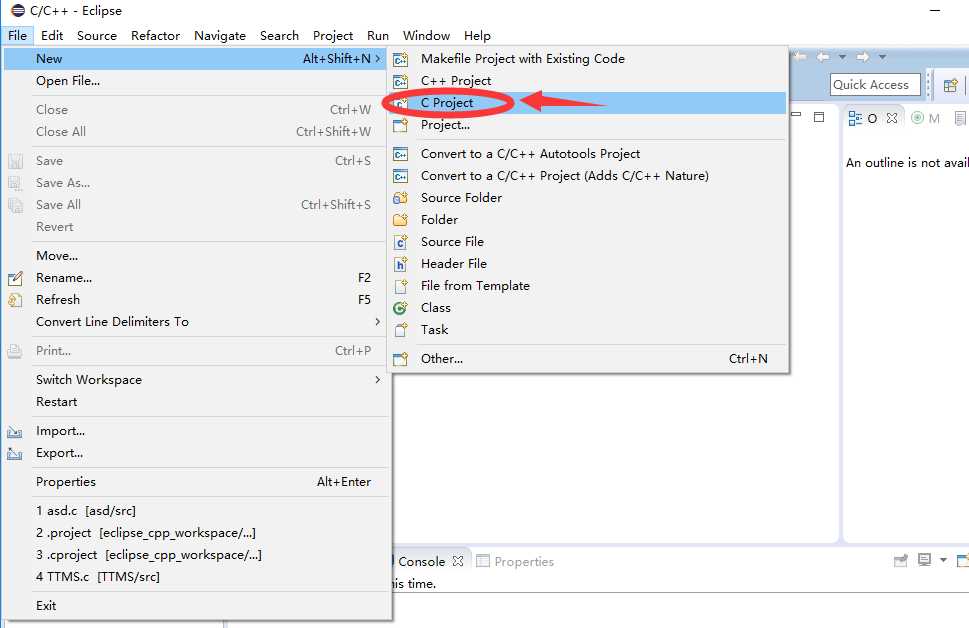Open the back history dropdown arrow
969x628 pixels.
click(842, 57)
